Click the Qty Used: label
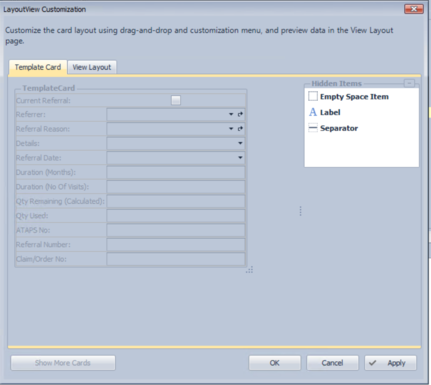 click(x=32, y=216)
